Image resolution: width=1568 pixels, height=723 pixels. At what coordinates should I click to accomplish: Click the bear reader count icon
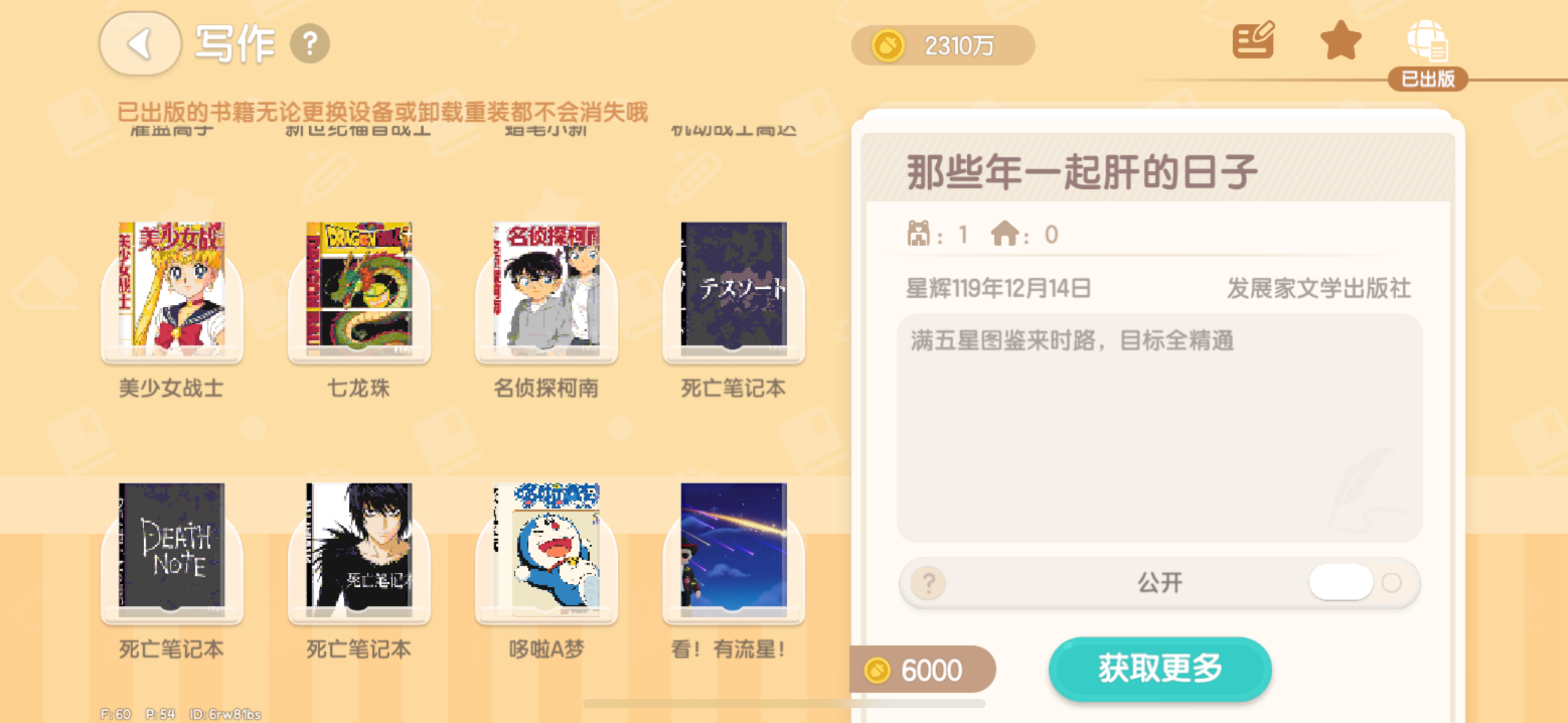click(918, 234)
